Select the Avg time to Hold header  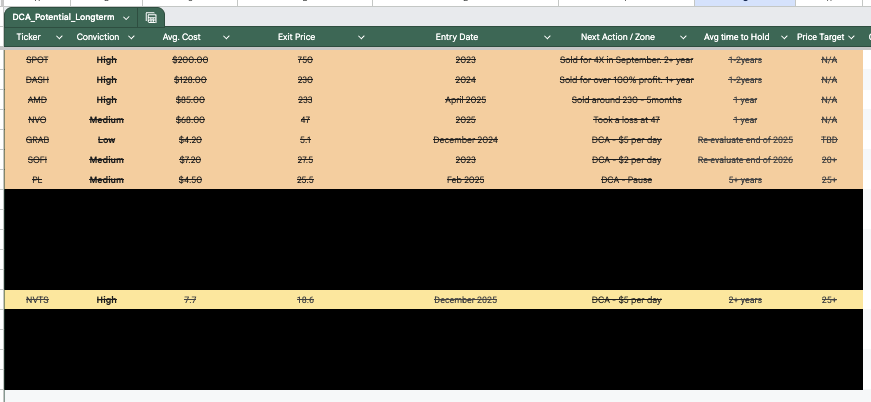pyautogui.click(x=737, y=37)
